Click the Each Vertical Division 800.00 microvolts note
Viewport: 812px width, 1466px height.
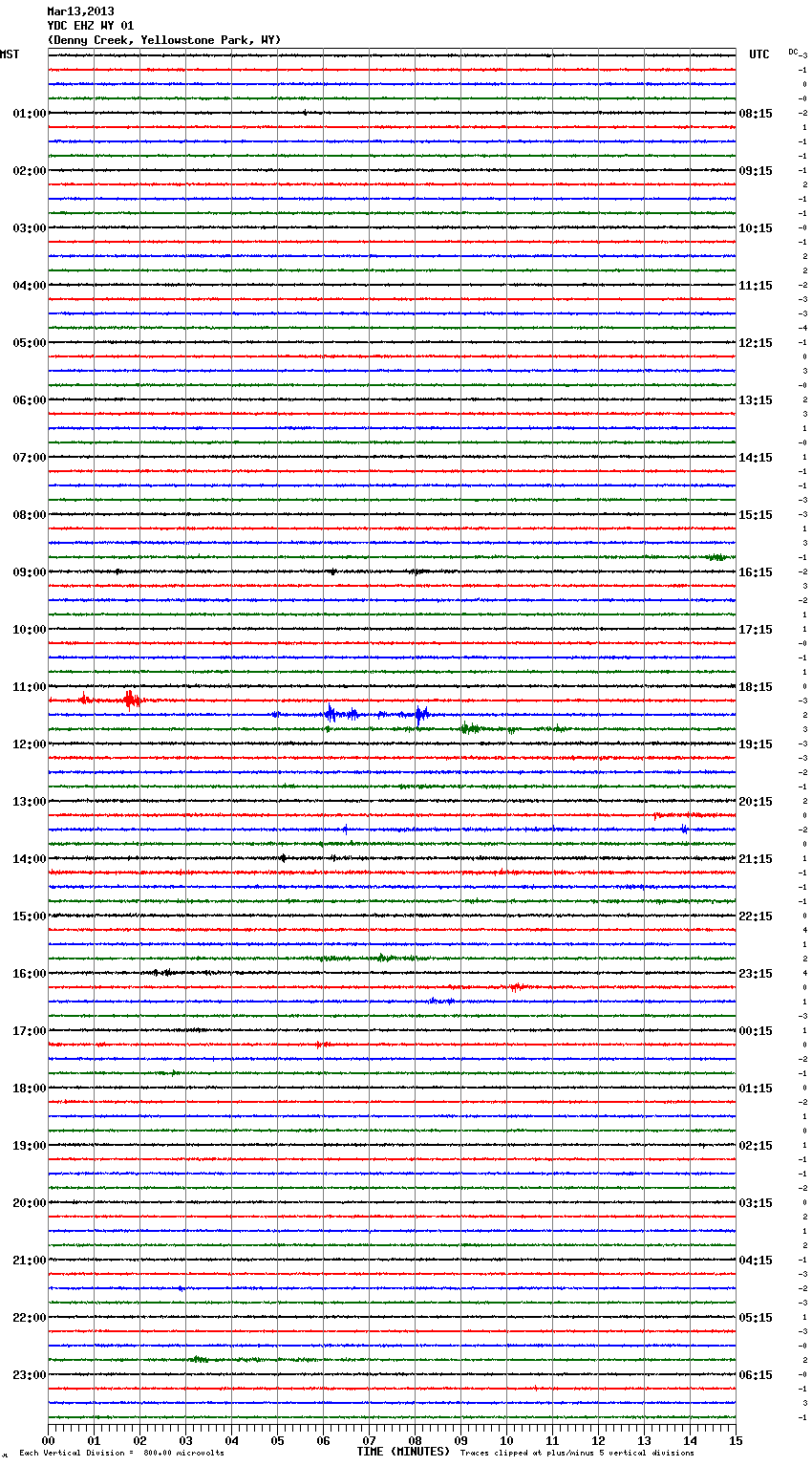[x=121, y=1453]
